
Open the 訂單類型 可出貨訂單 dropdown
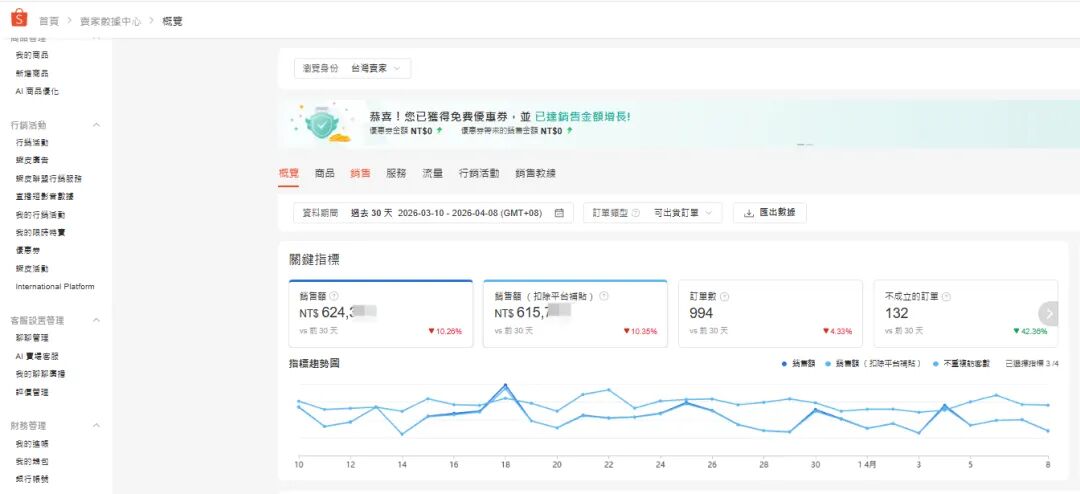(x=652, y=213)
